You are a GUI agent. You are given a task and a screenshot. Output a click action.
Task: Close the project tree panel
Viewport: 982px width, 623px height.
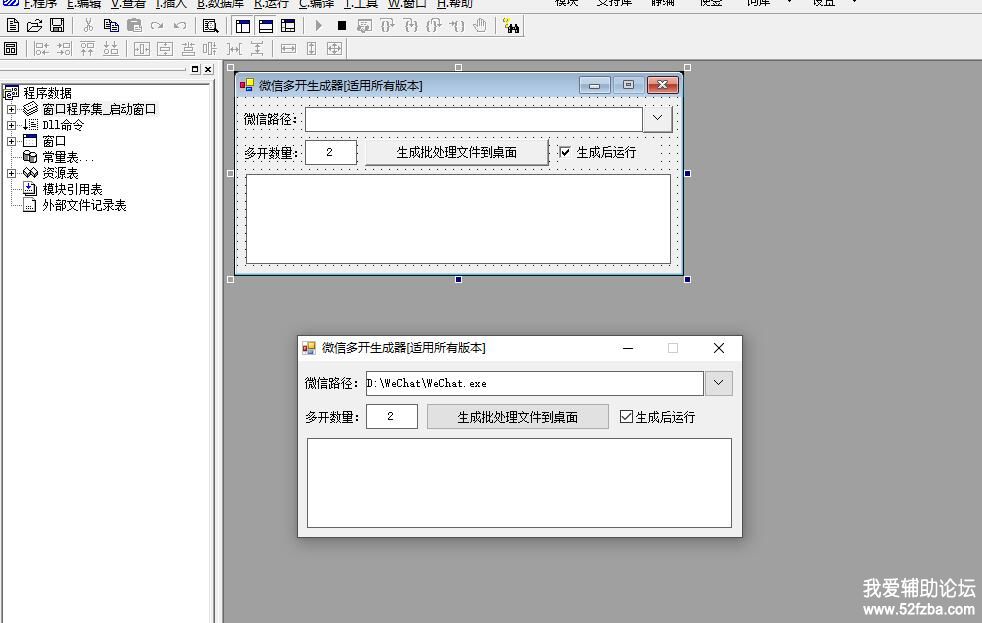click(208, 69)
